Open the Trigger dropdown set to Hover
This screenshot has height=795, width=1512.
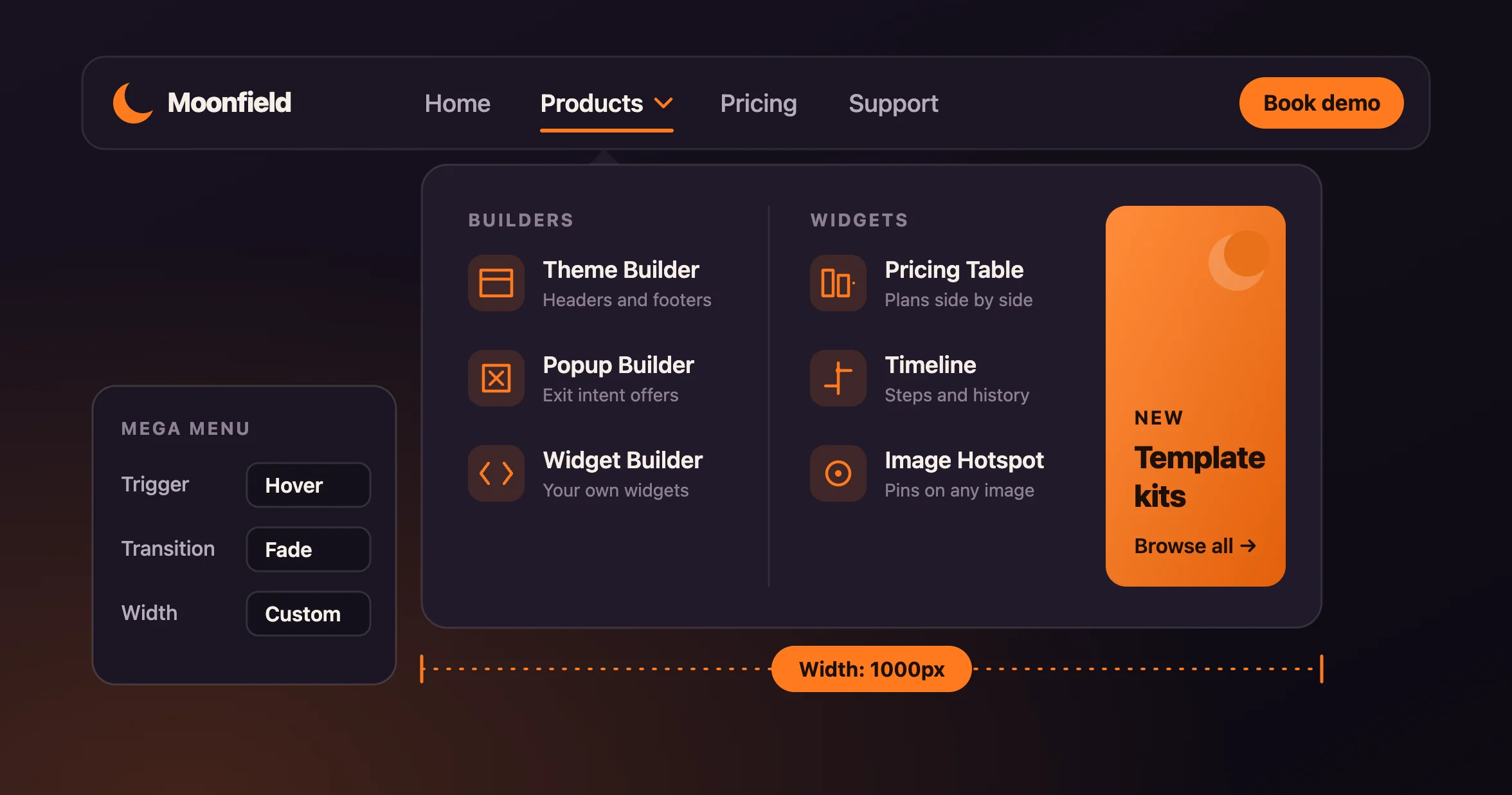[309, 485]
